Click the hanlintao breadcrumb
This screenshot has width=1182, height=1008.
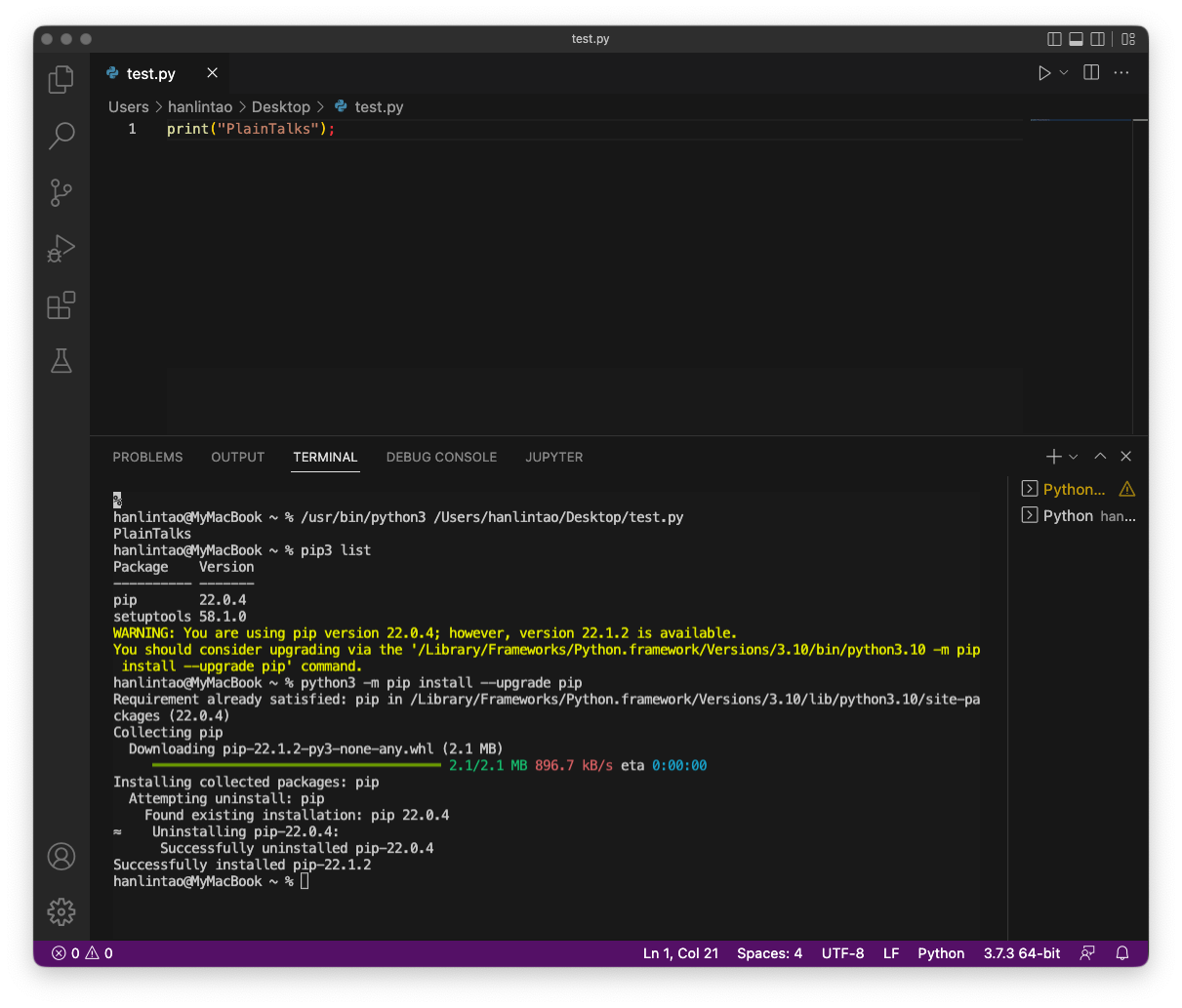pos(200,107)
